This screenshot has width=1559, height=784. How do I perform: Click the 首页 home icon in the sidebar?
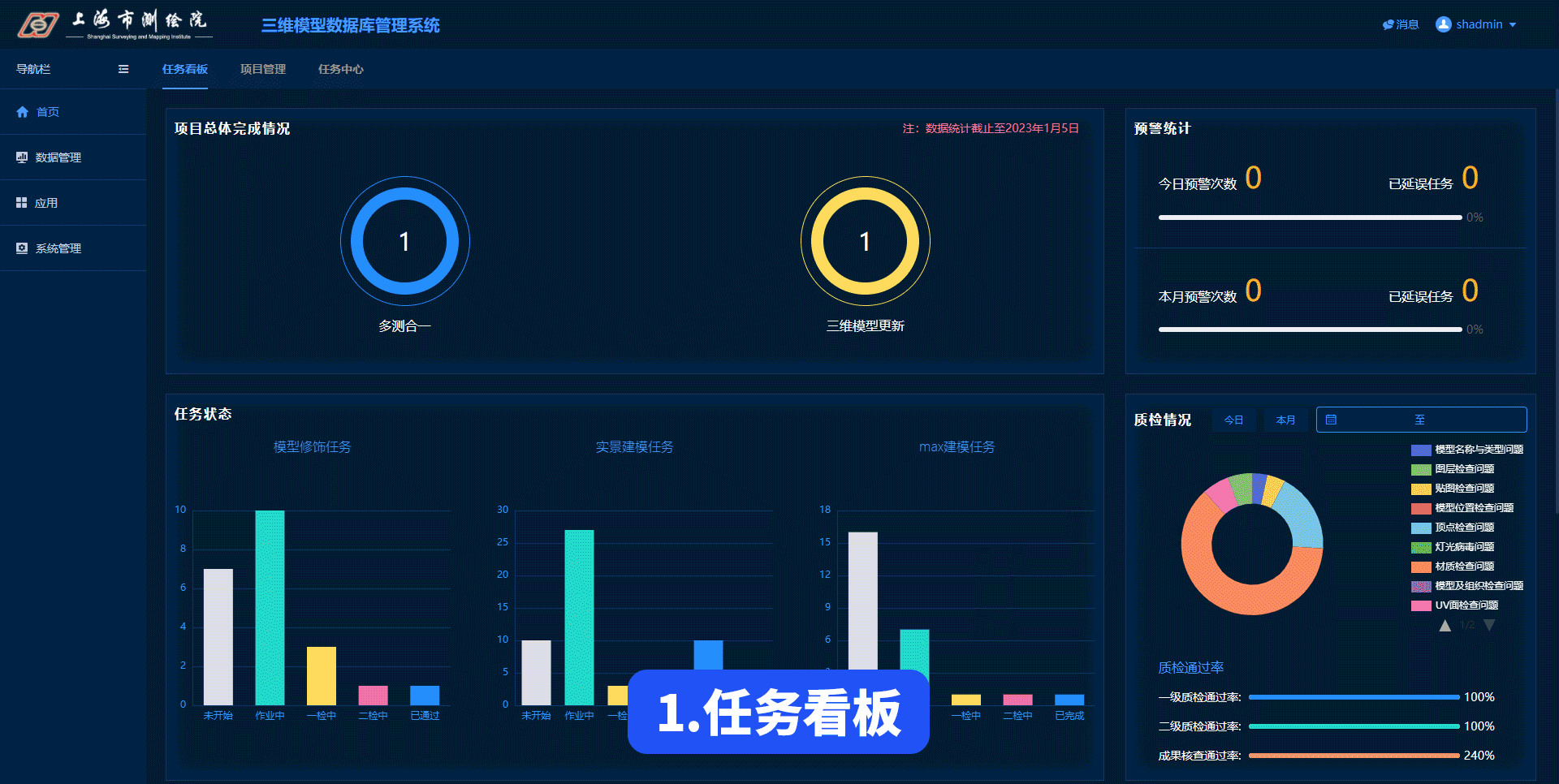point(23,112)
